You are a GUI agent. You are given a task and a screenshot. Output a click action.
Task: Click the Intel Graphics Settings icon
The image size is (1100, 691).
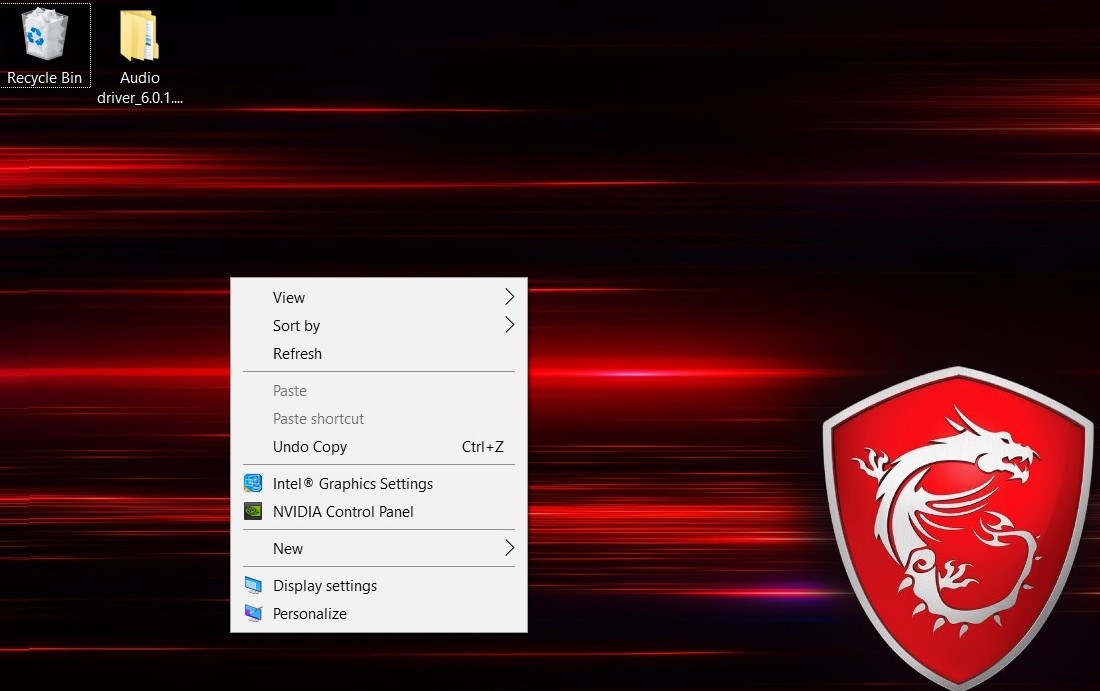point(253,484)
